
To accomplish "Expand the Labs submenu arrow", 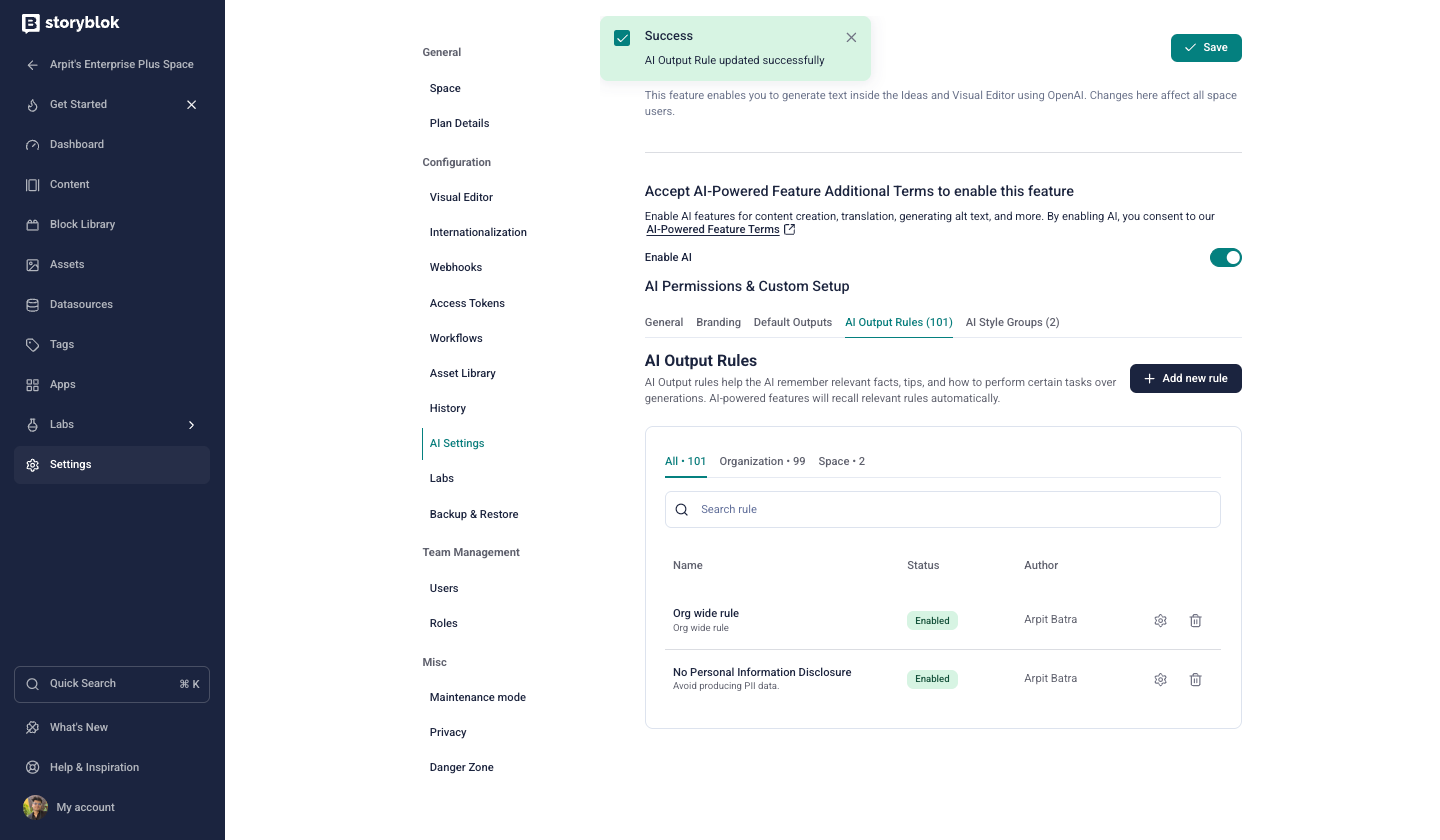I will (x=192, y=425).
